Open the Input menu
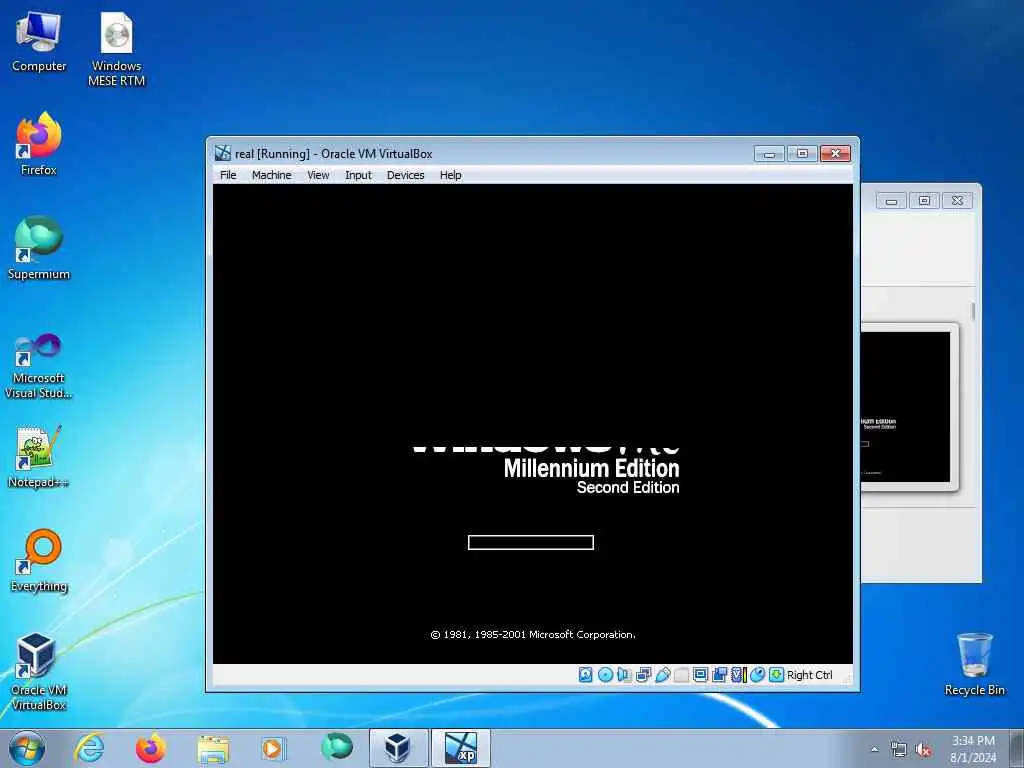The image size is (1024, 768). click(x=358, y=175)
